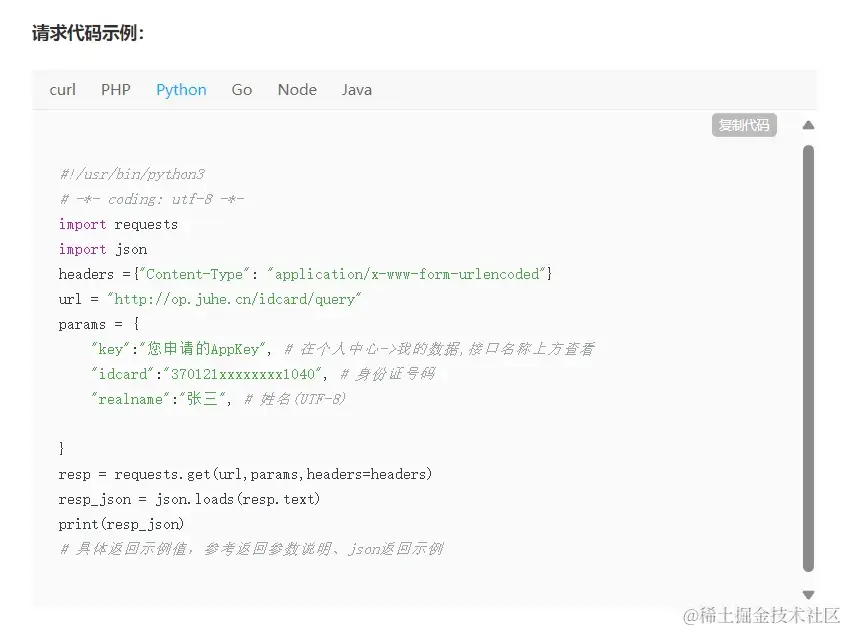Click the scrollbar down arrow

tap(808, 595)
